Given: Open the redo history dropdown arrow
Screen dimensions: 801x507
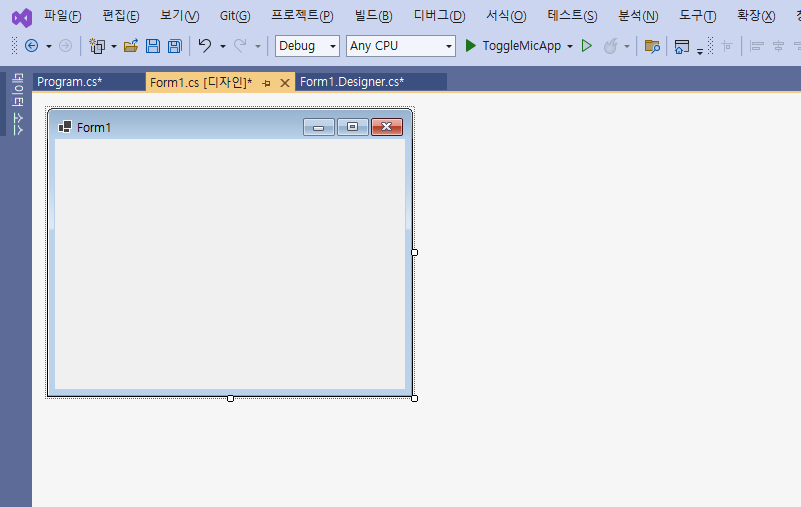Looking at the screenshot, I should pyautogui.click(x=258, y=47).
